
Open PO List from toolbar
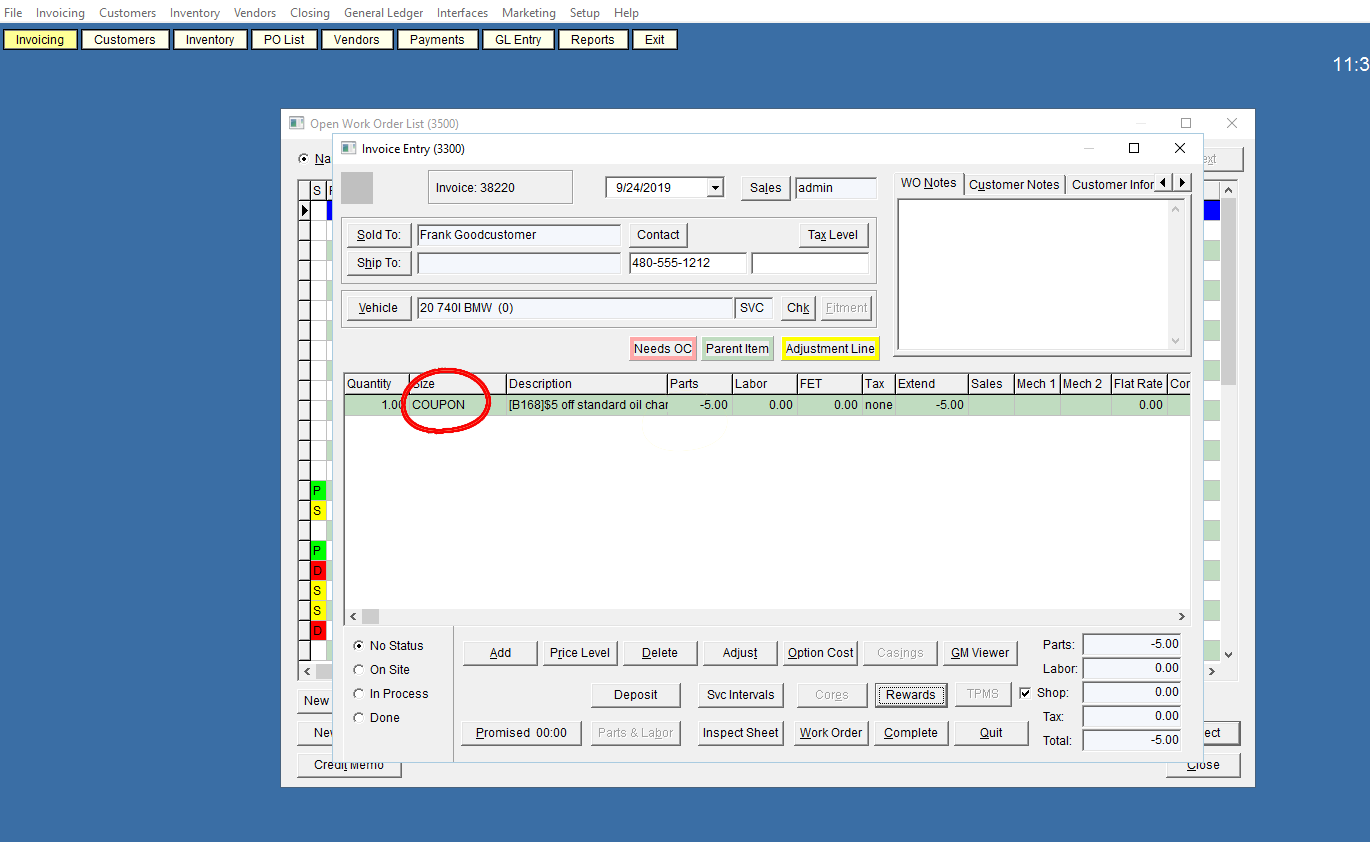pos(284,40)
